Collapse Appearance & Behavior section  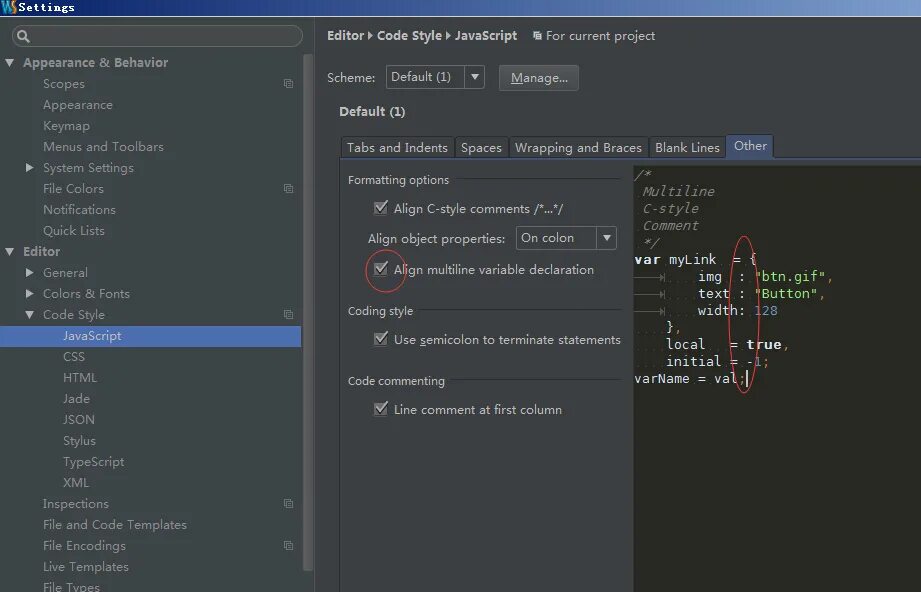click(x=10, y=62)
